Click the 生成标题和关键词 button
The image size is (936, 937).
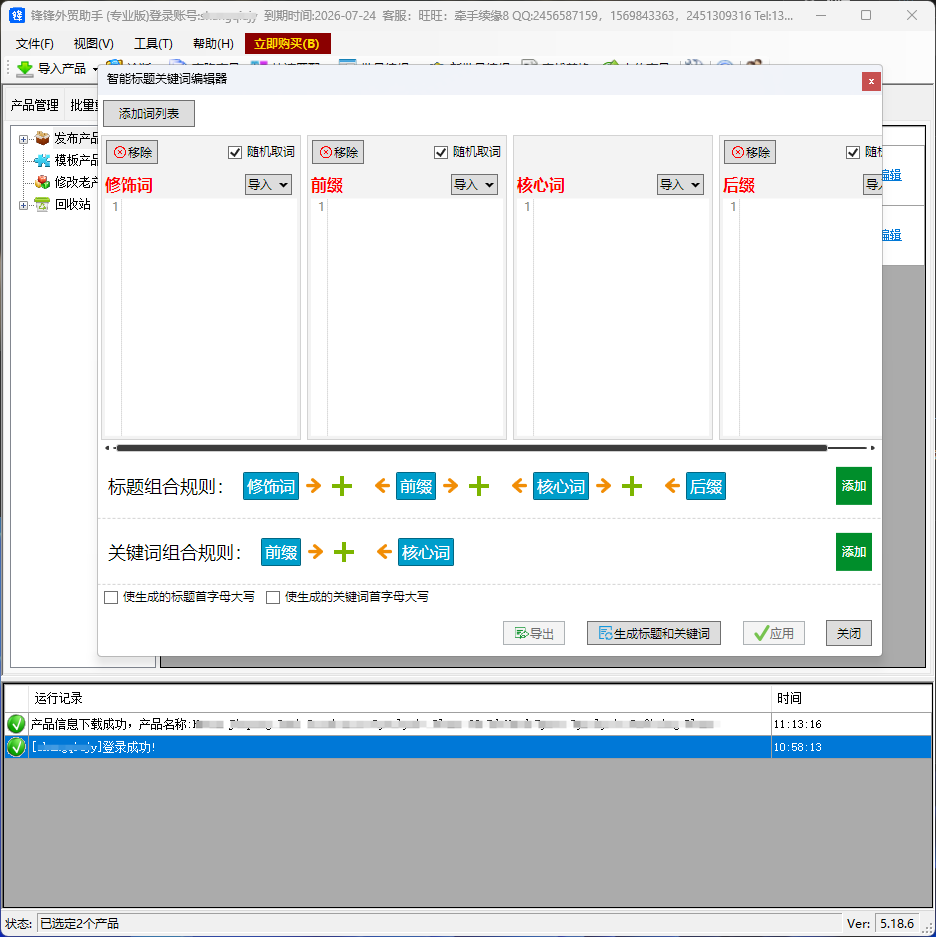point(653,633)
